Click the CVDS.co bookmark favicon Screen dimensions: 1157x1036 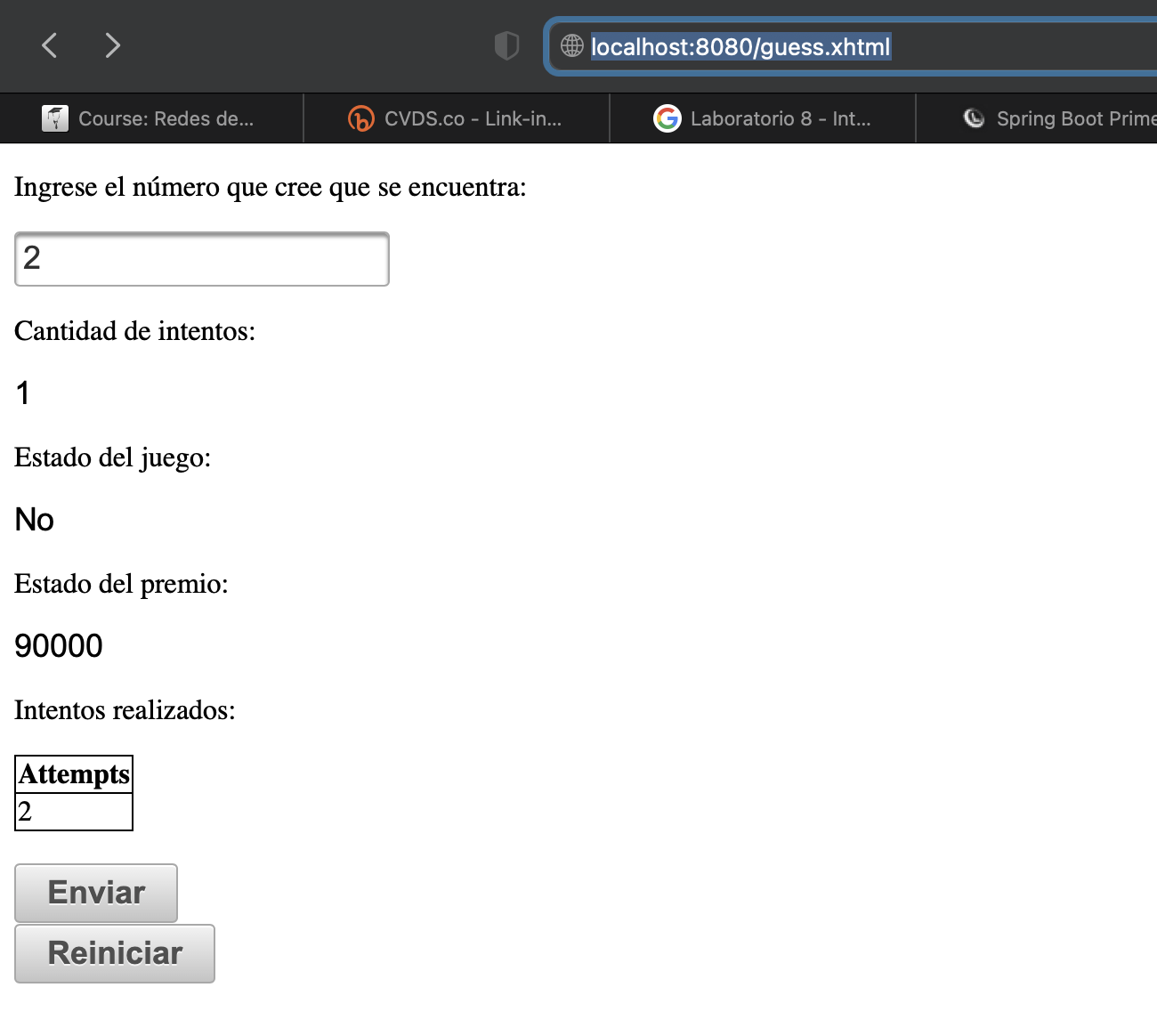(361, 117)
